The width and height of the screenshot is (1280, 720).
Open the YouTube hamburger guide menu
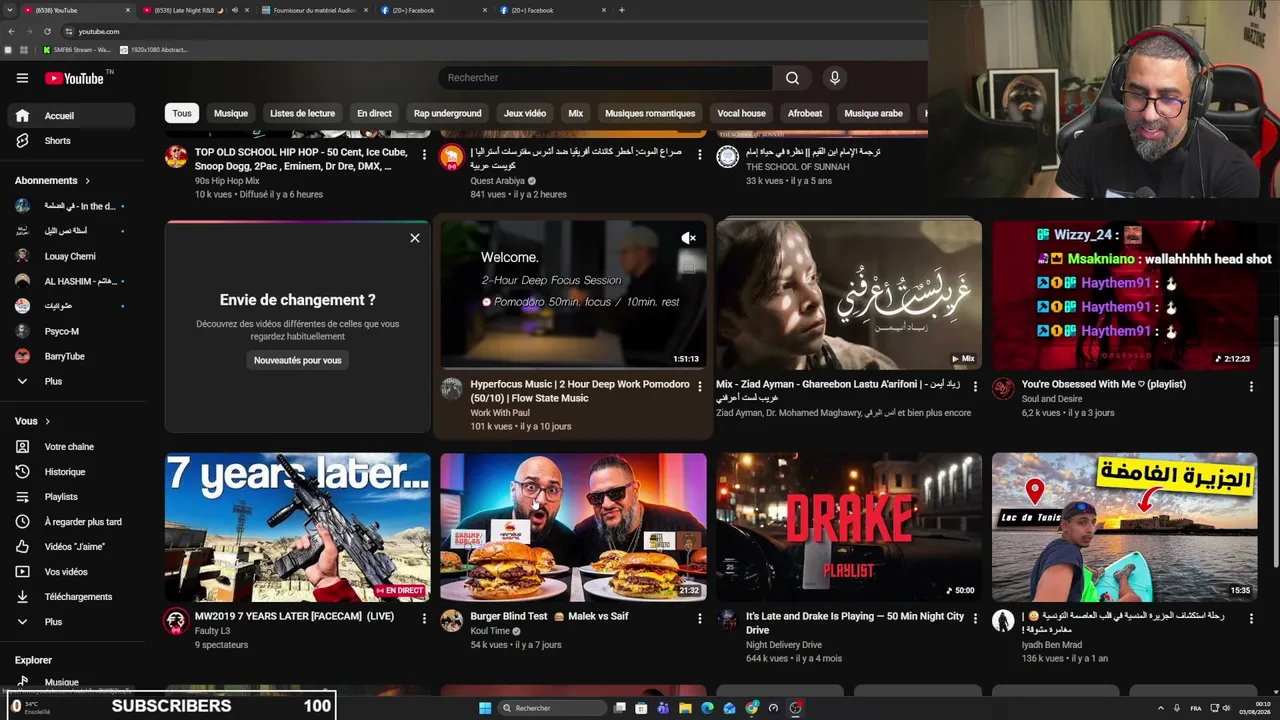pos(22,78)
